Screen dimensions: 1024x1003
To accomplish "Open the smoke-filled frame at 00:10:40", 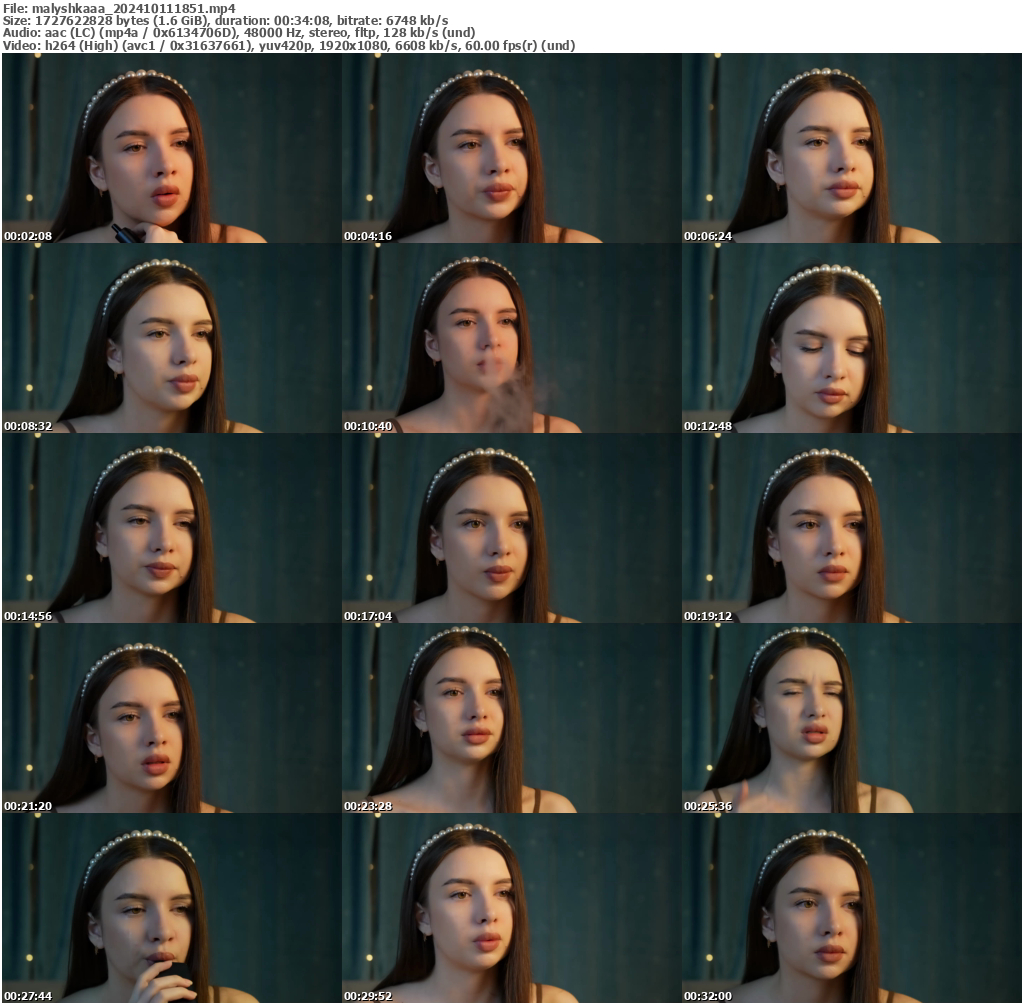I will (511, 338).
